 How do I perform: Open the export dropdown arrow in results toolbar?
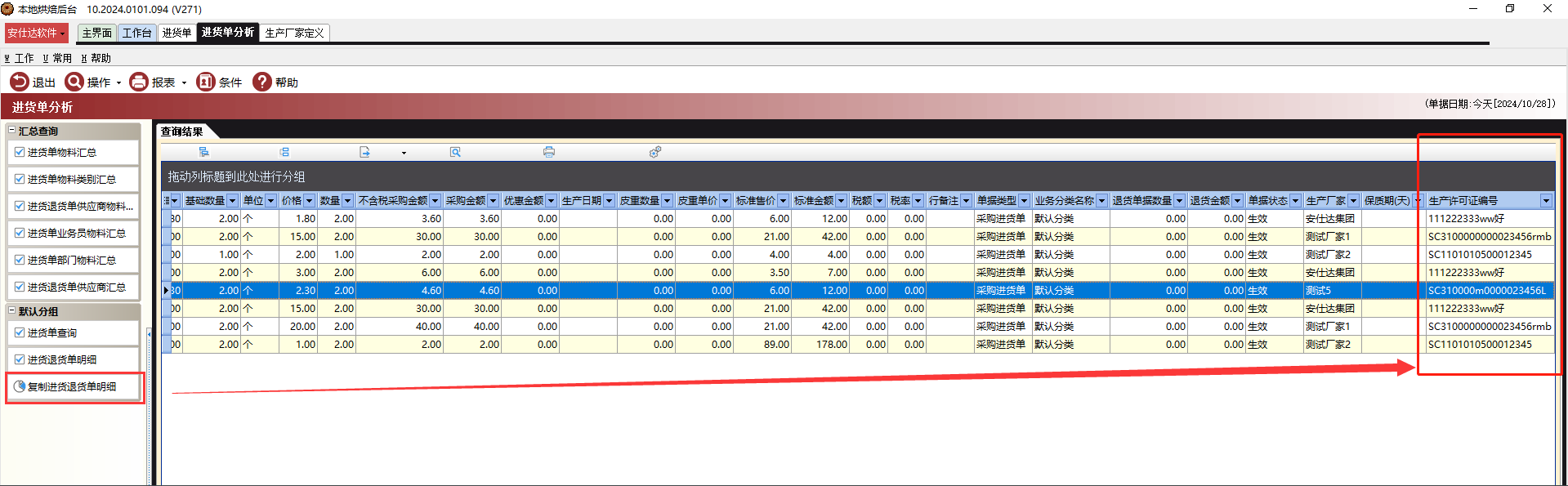point(404,153)
